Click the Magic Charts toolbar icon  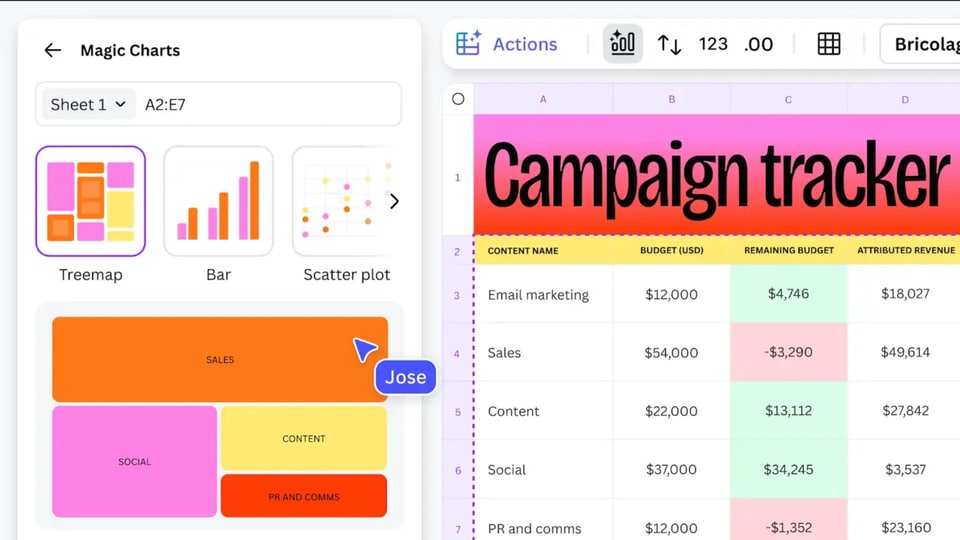tap(623, 43)
